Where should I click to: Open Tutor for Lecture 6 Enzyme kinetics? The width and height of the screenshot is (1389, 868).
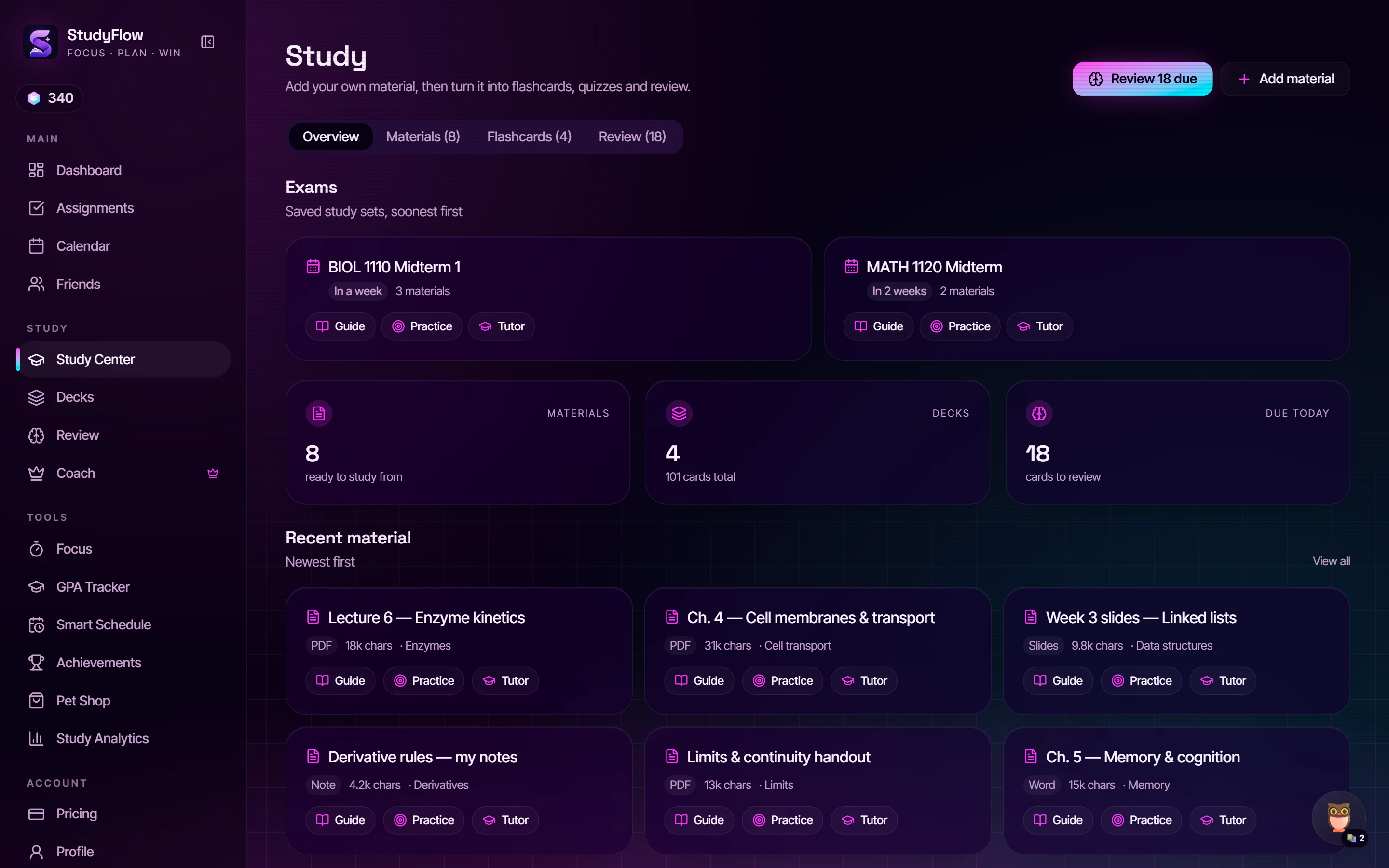click(x=505, y=681)
